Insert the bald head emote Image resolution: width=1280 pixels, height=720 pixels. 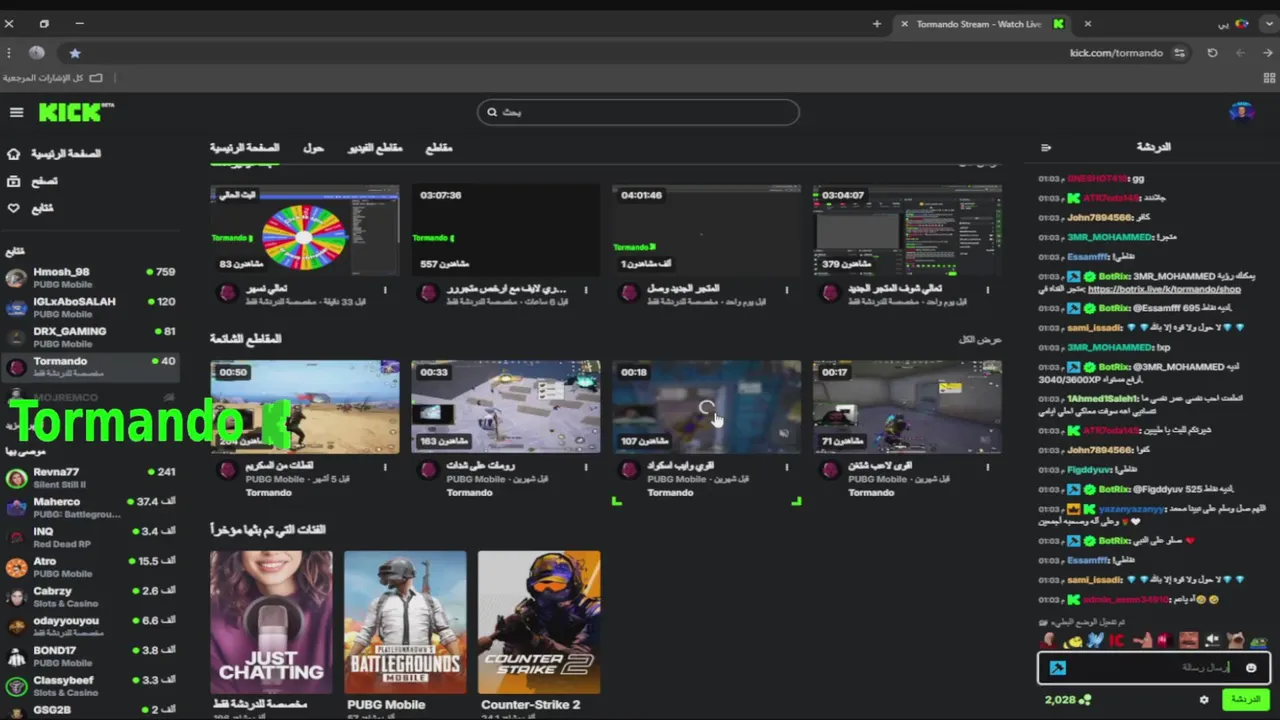point(1048,640)
